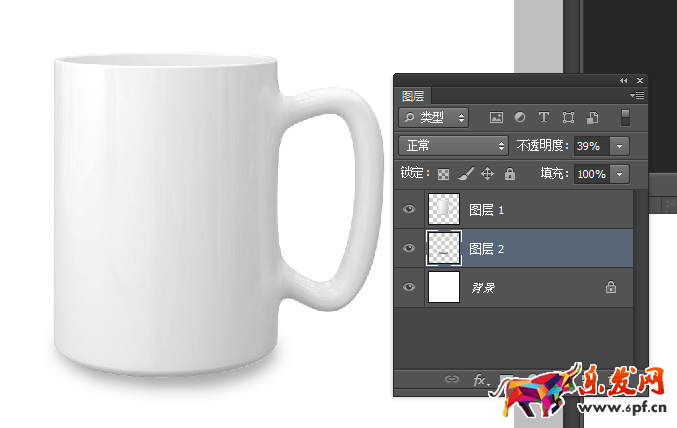Click the shape layer filter icon
Viewport: 677px width, 428px height.
point(568,118)
